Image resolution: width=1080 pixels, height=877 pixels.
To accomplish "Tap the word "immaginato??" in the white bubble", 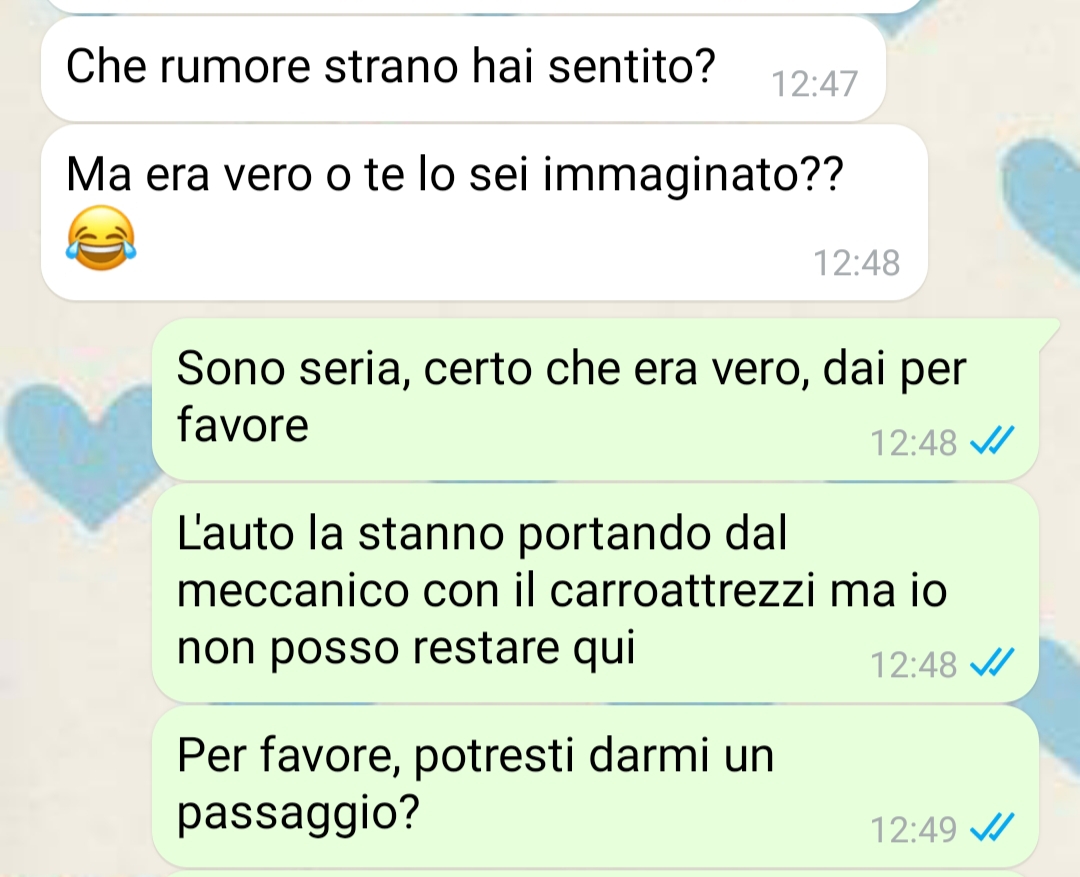I will point(693,176).
